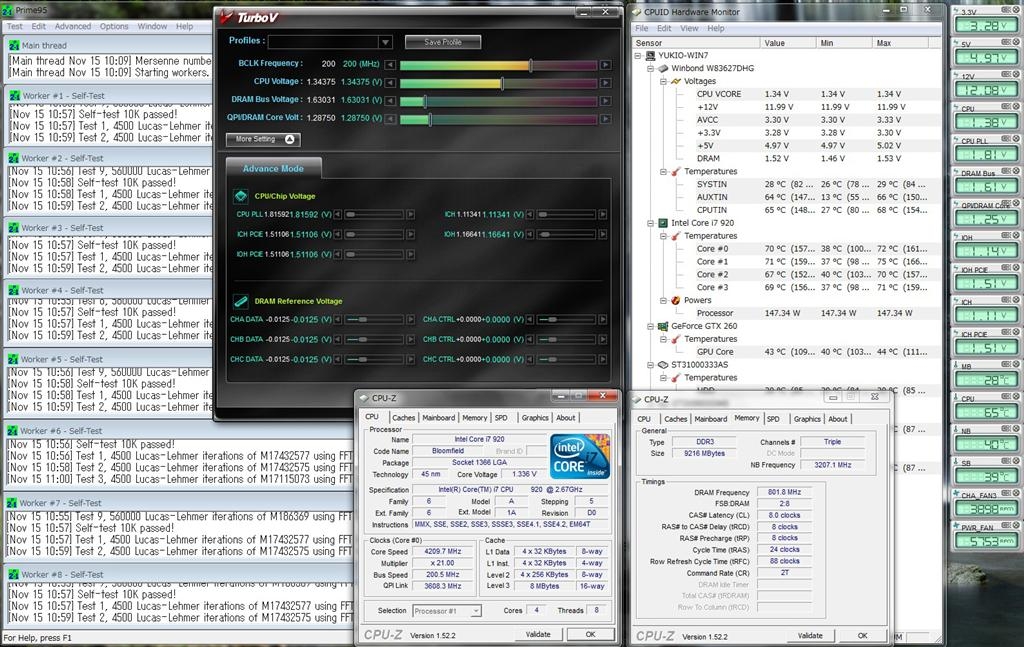
Task: Collapse the More Setting panel
Action: (x=263, y=139)
